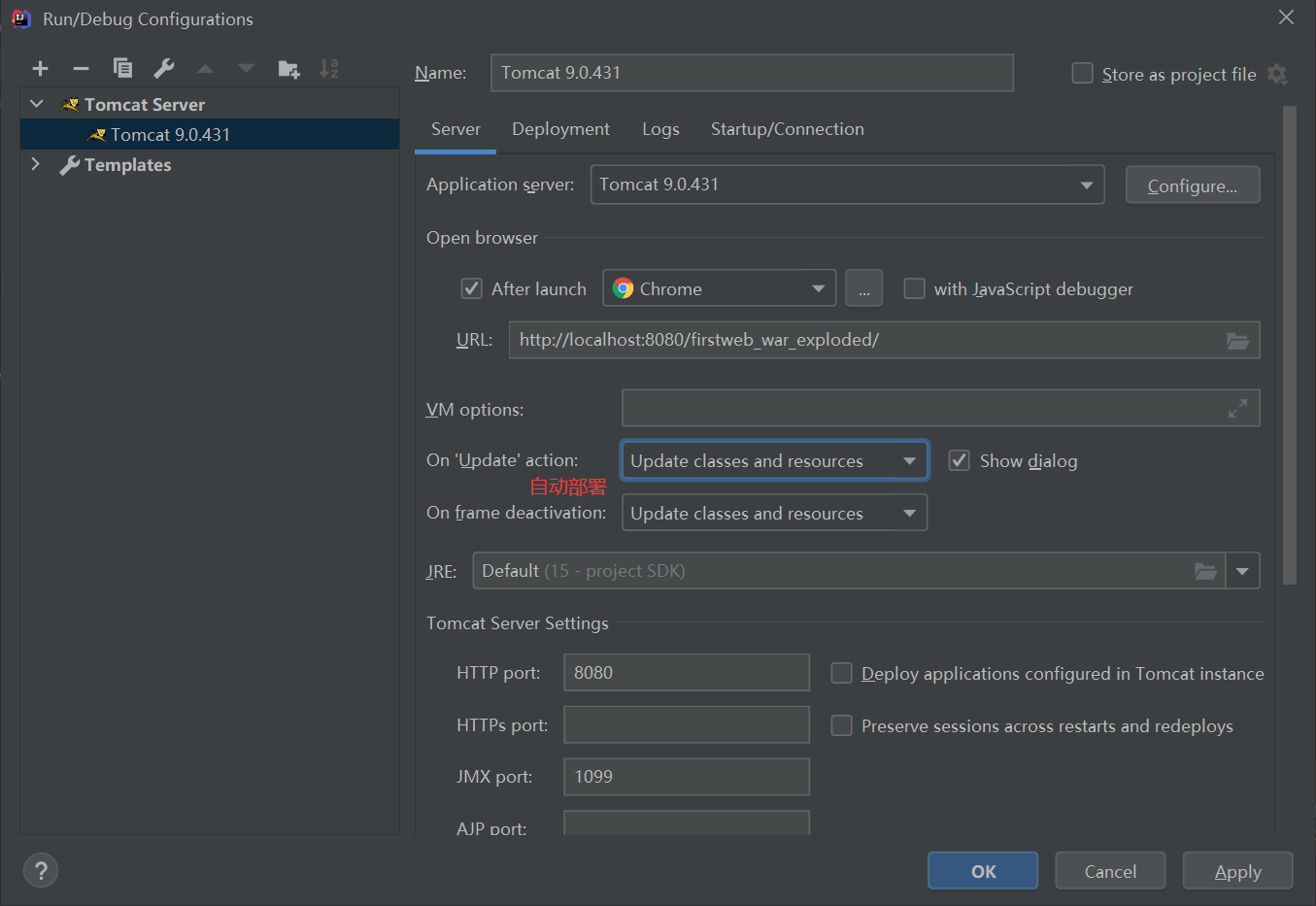
Task: Open the Startup/Connection tab
Action: click(787, 129)
